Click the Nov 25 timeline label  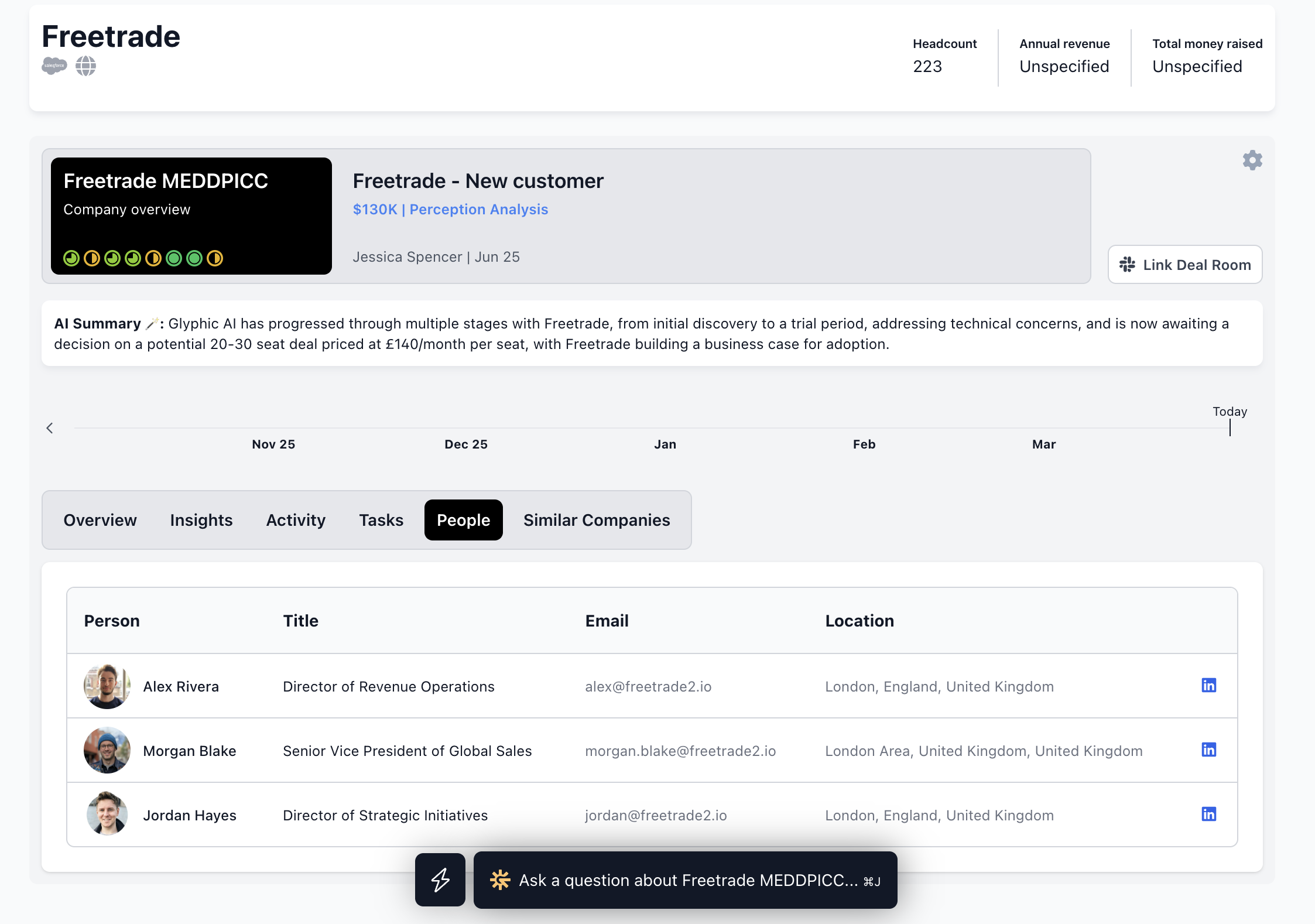(273, 444)
